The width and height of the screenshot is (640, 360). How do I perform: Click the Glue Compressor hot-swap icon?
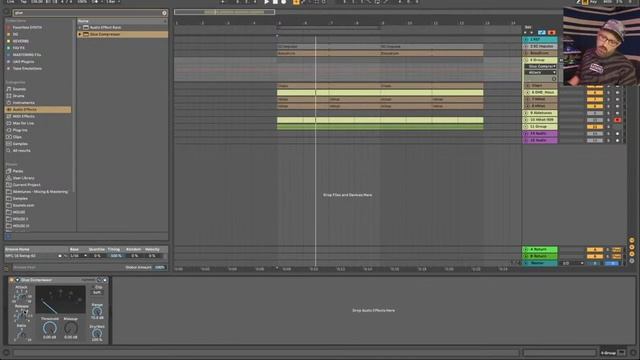tap(99, 280)
